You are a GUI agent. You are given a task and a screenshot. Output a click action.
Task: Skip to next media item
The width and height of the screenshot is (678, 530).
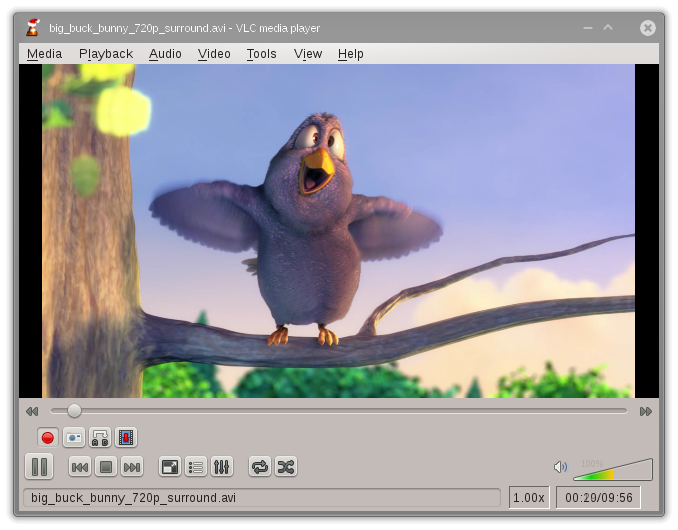[x=132, y=467]
